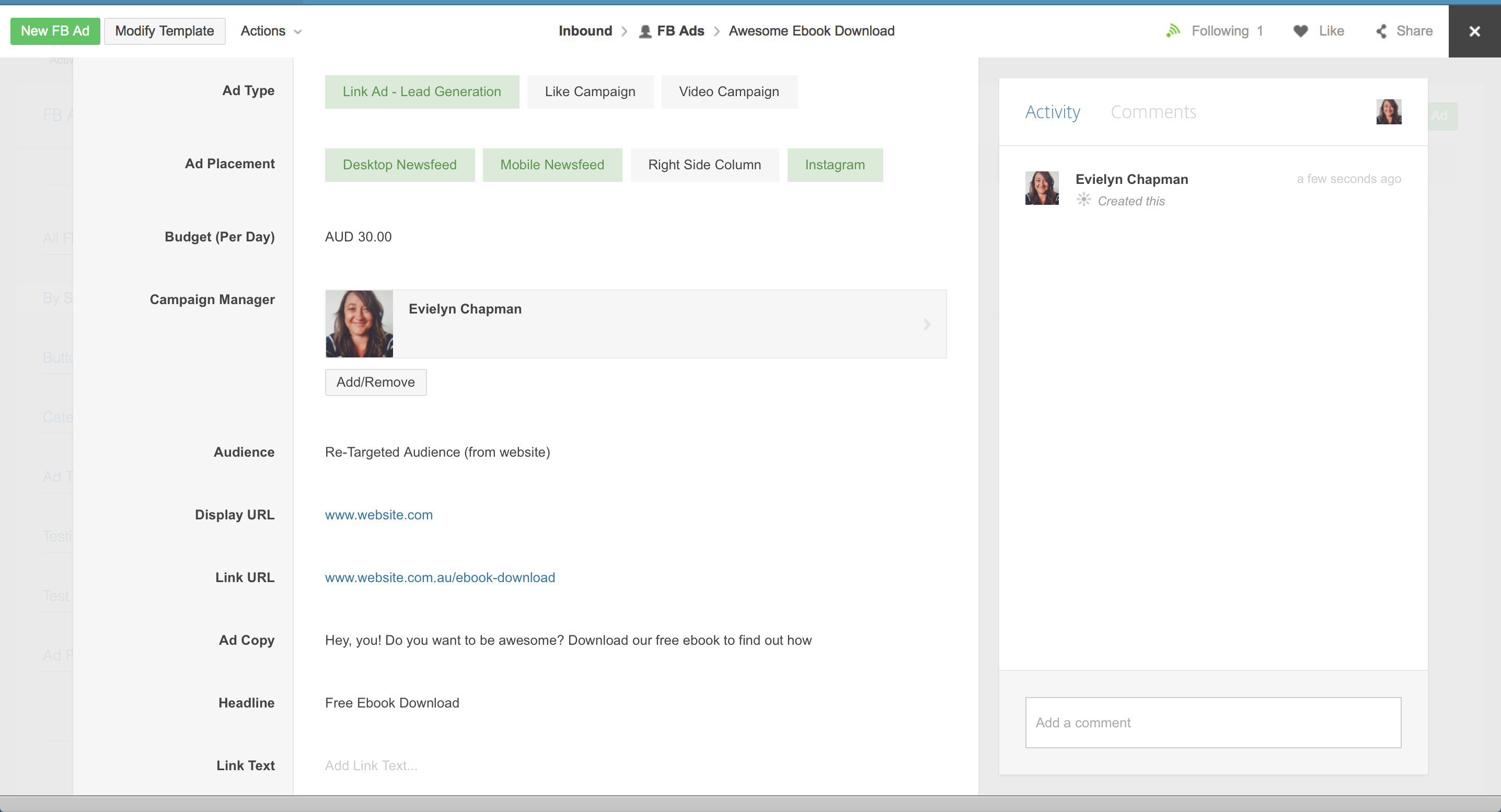Select Like Campaign ad type

pos(590,91)
